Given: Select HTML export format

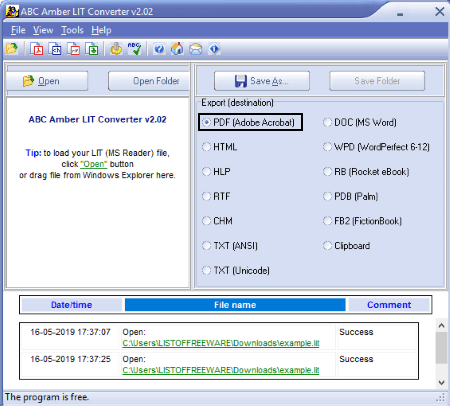Looking at the screenshot, I should tap(220, 147).
